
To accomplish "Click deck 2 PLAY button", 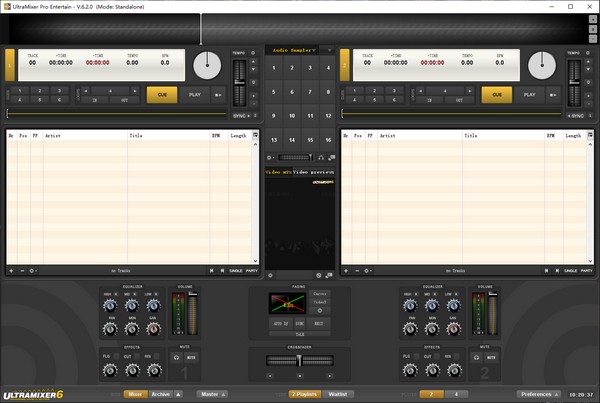I will [x=530, y=95].
